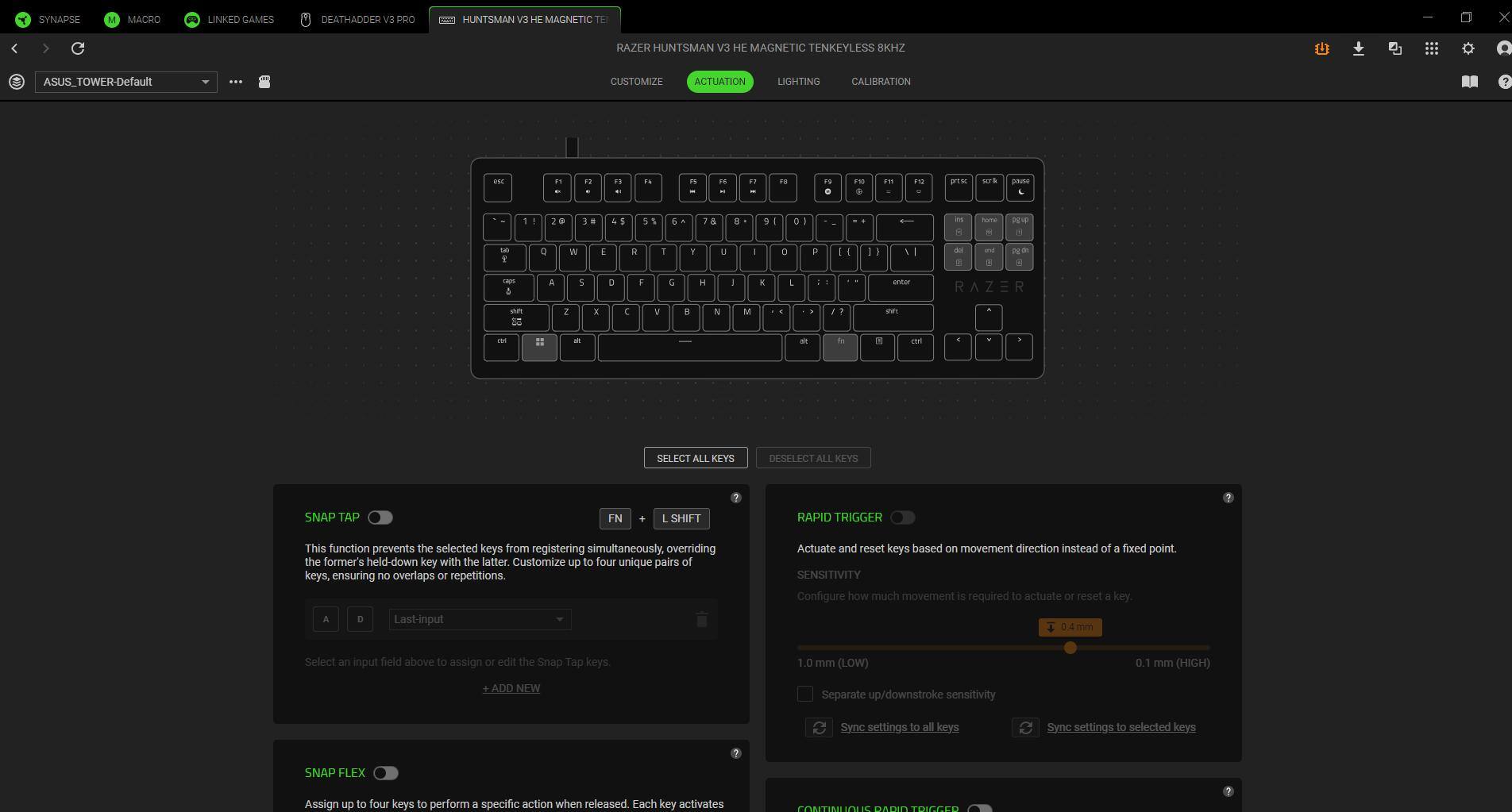Open Snap Tap help tooltip

coord(736,498)
